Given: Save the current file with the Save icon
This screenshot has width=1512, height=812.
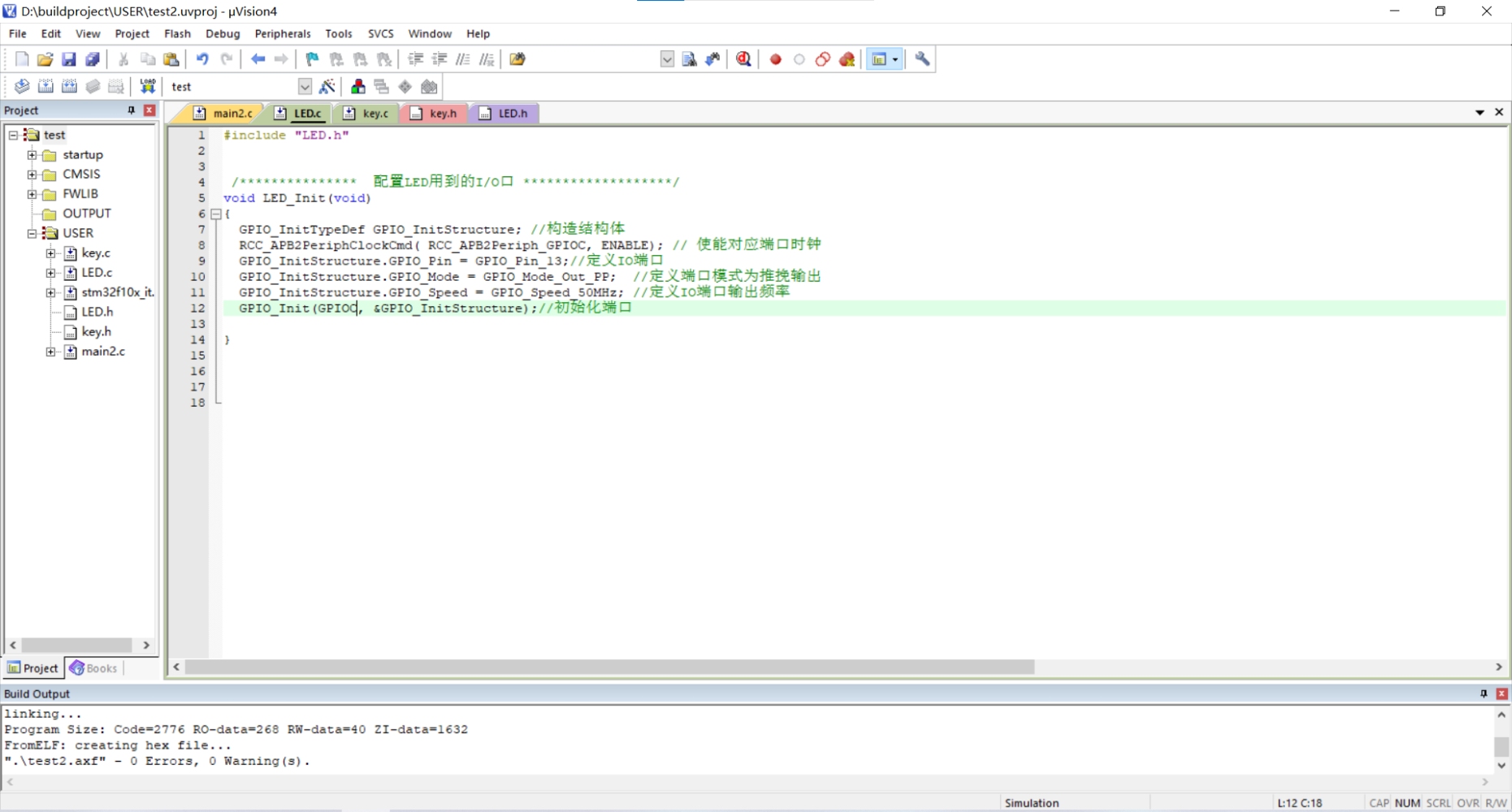Looking at the screenshot, I should click(69, 59).
